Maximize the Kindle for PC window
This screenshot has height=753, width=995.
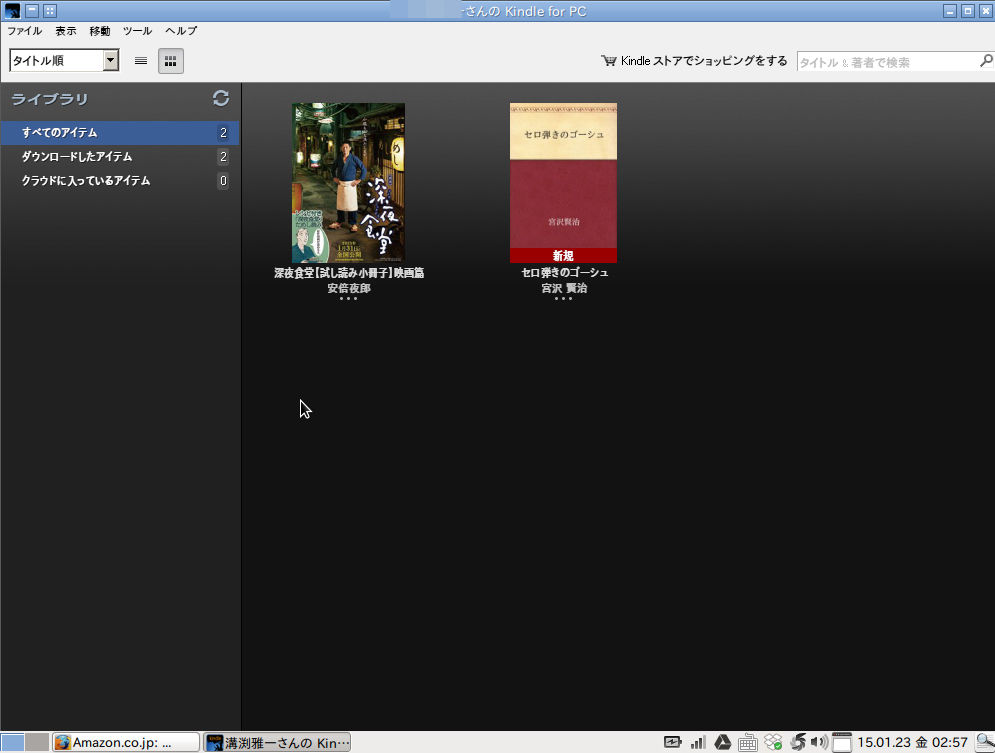click(968, 11)
